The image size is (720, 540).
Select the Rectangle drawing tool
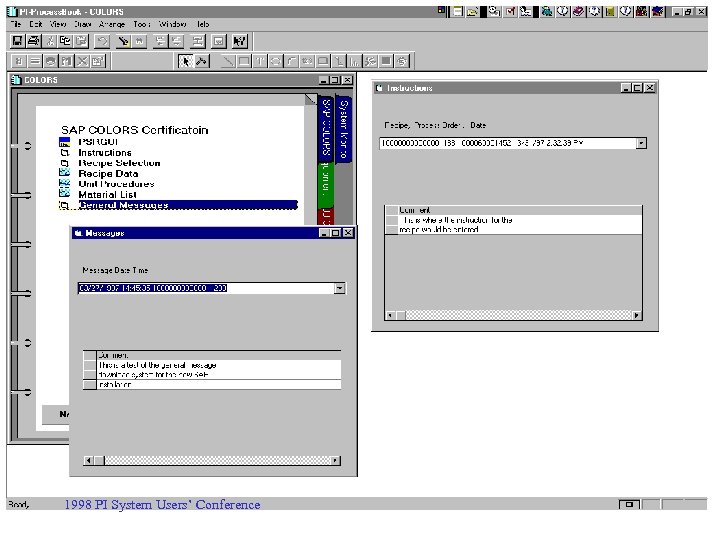coord(244,61)
